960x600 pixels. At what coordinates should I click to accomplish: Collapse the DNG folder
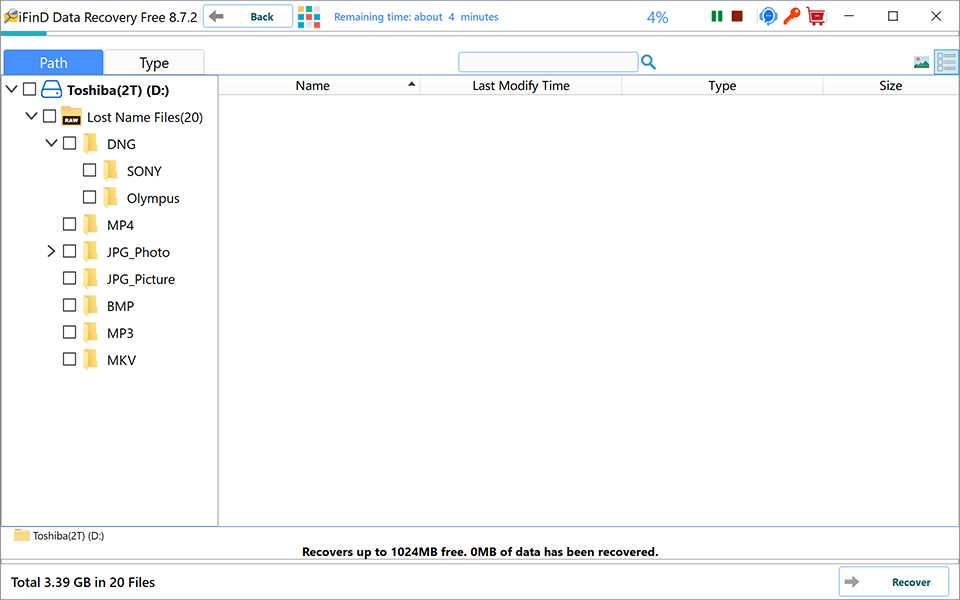click(x=51, y=143)
